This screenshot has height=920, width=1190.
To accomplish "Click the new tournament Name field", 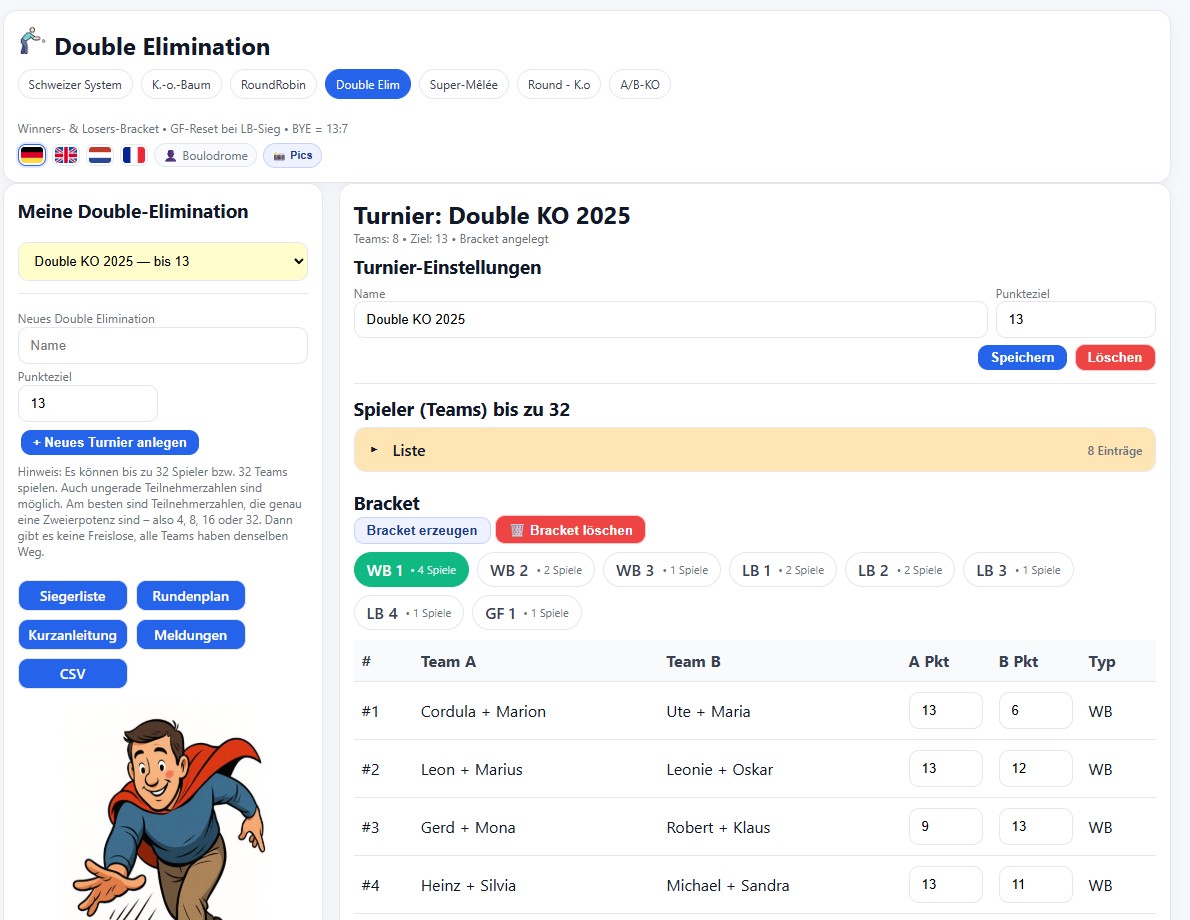I will [x=163, y=346].
